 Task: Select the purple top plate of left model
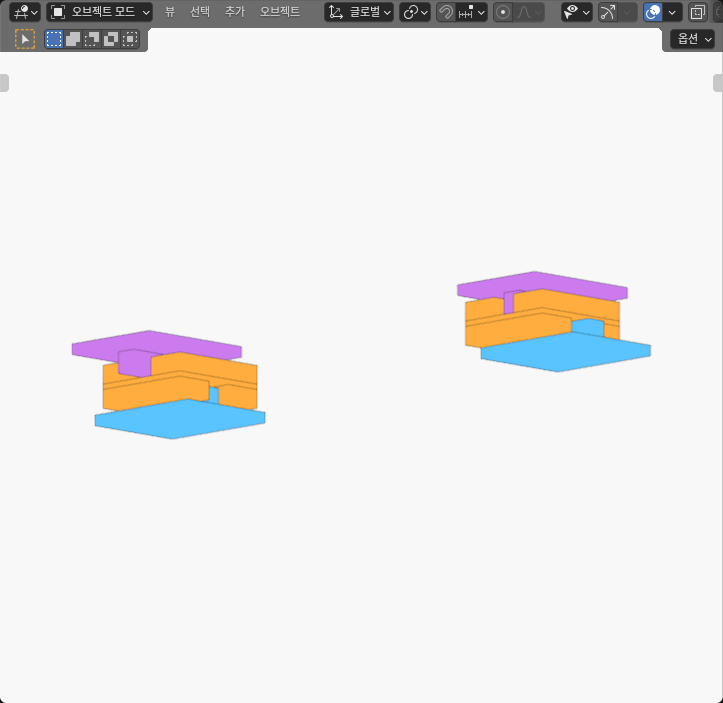tap(157, 345)
